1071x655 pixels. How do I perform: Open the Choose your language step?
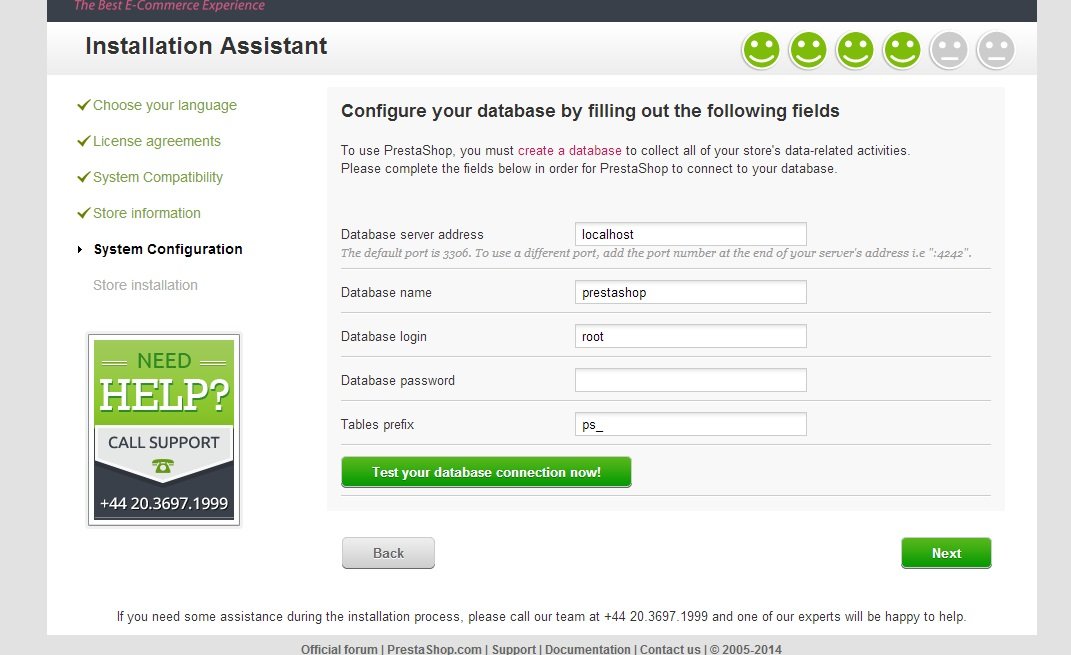165,105
